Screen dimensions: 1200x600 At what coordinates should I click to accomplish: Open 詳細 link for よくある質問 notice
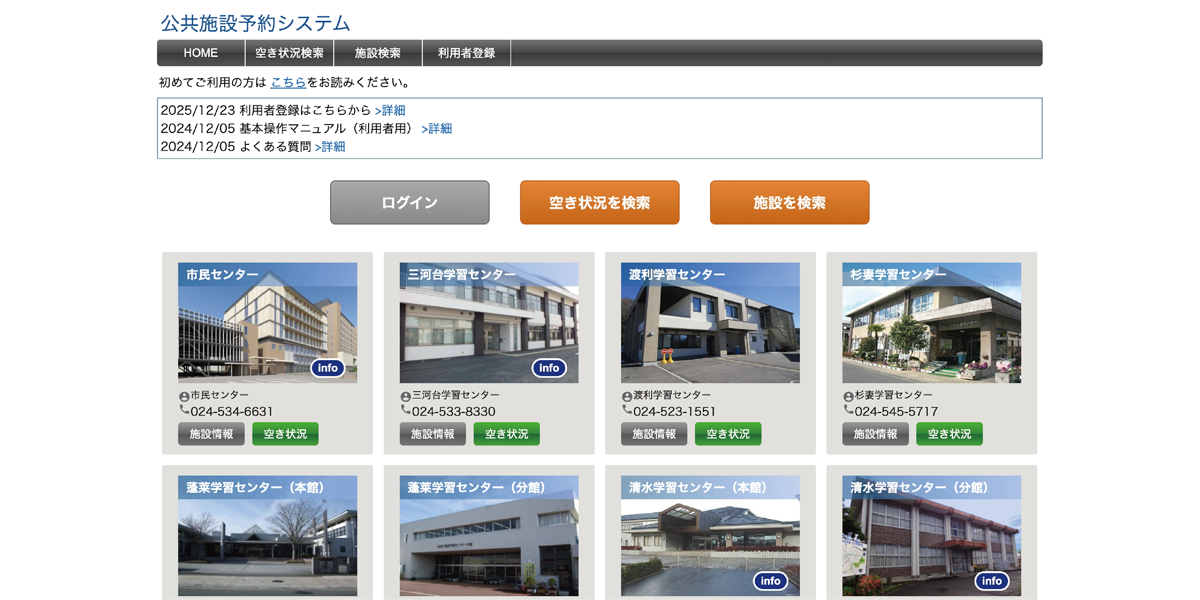(330, 146)
